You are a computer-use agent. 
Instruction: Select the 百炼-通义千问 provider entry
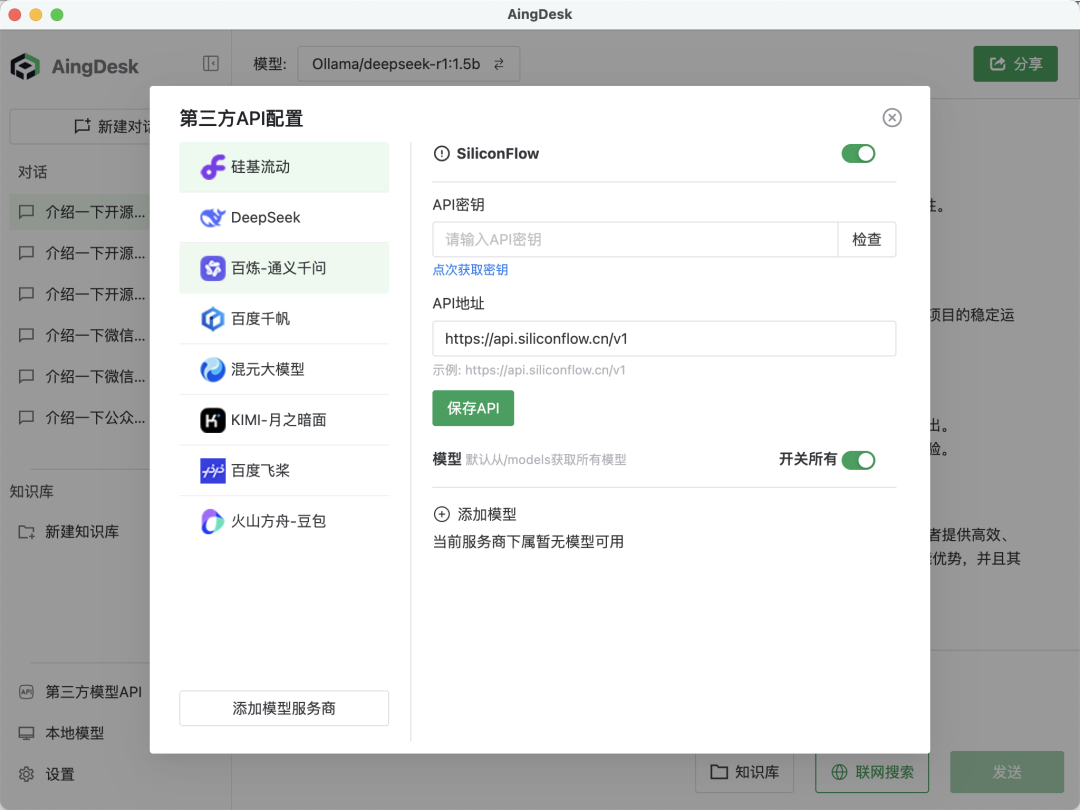[284, 268]
